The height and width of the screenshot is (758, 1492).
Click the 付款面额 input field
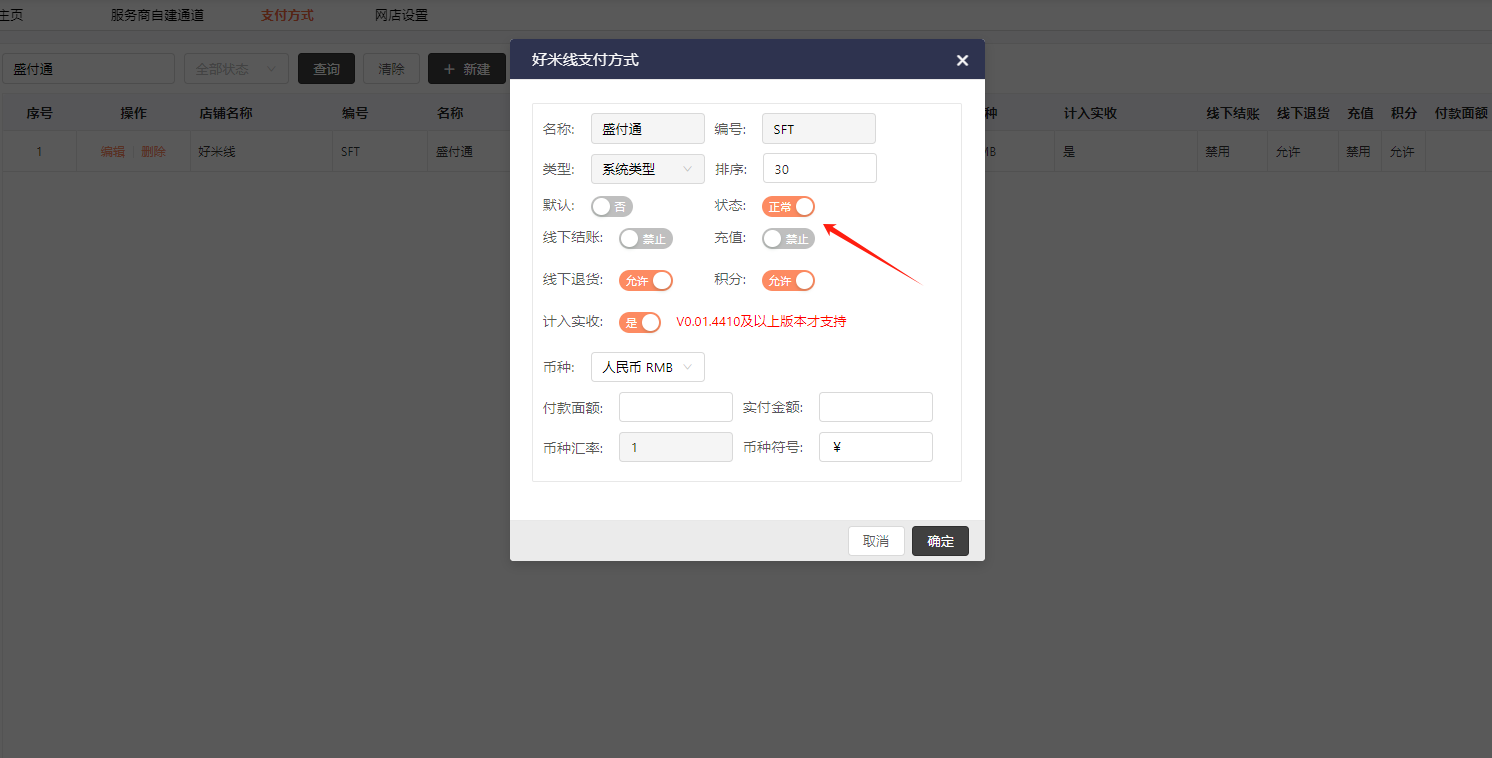(x=676, y=407)
